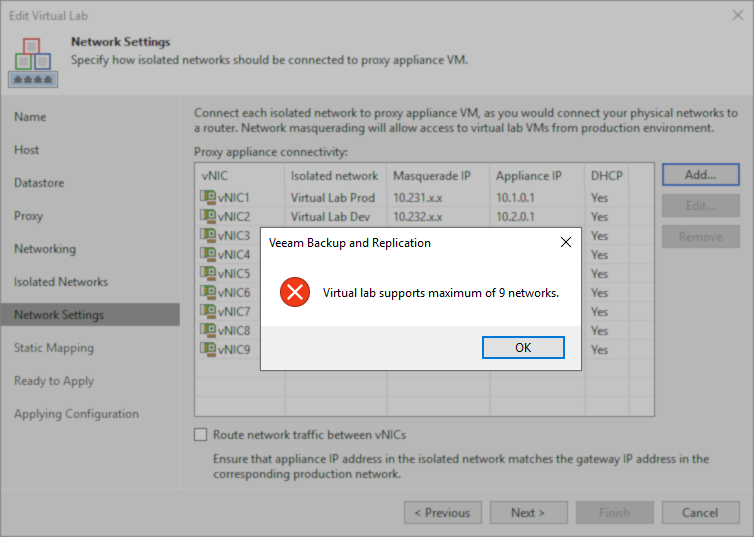Viewport: 754px width, 537px height.
Task: Select the Virtual Lab Dev network cell
Action: click(x=330, y=217)
